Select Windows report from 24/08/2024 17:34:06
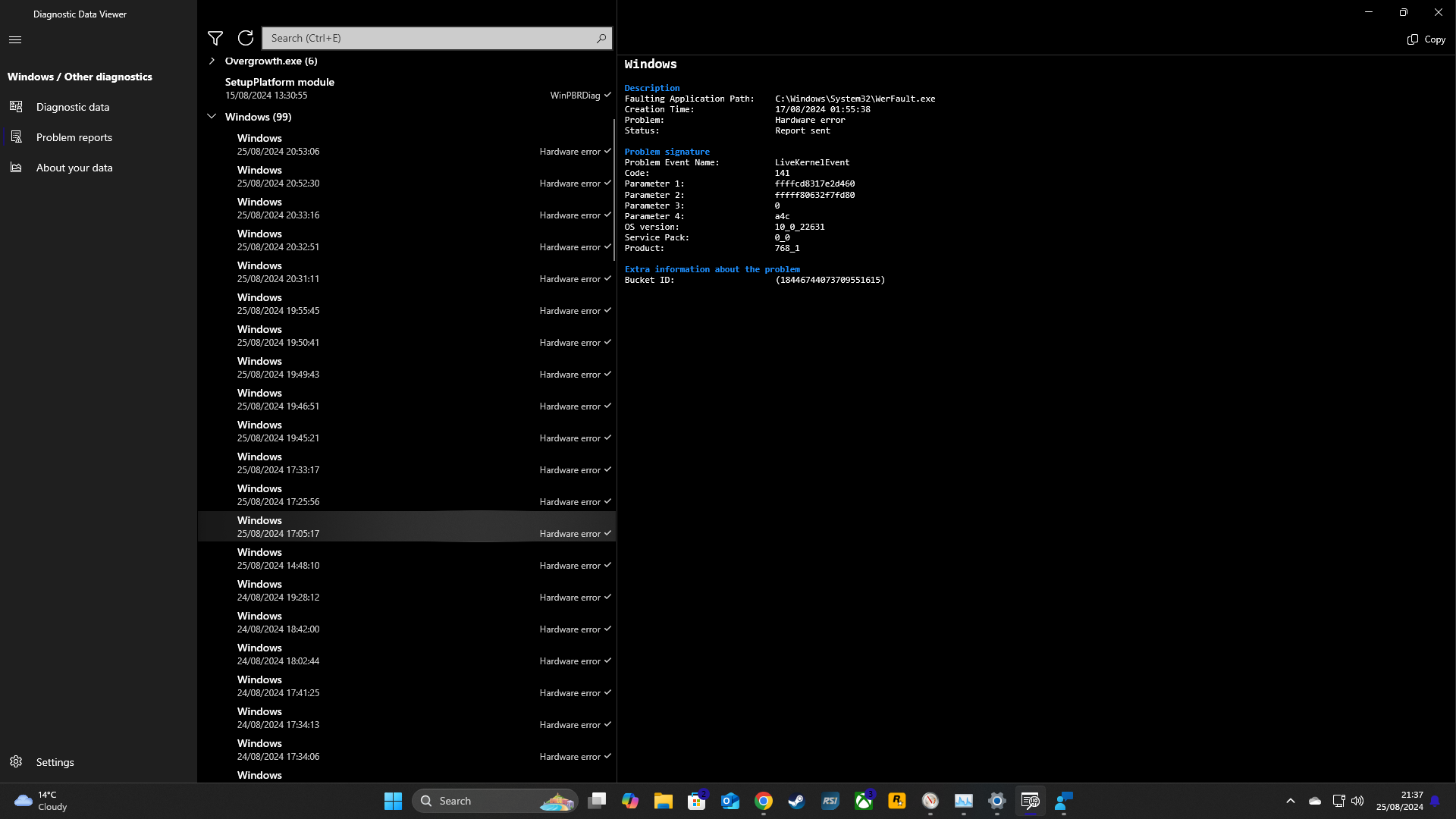The height and width of the screenshot is (819, 1456). [x=406, y=749]
